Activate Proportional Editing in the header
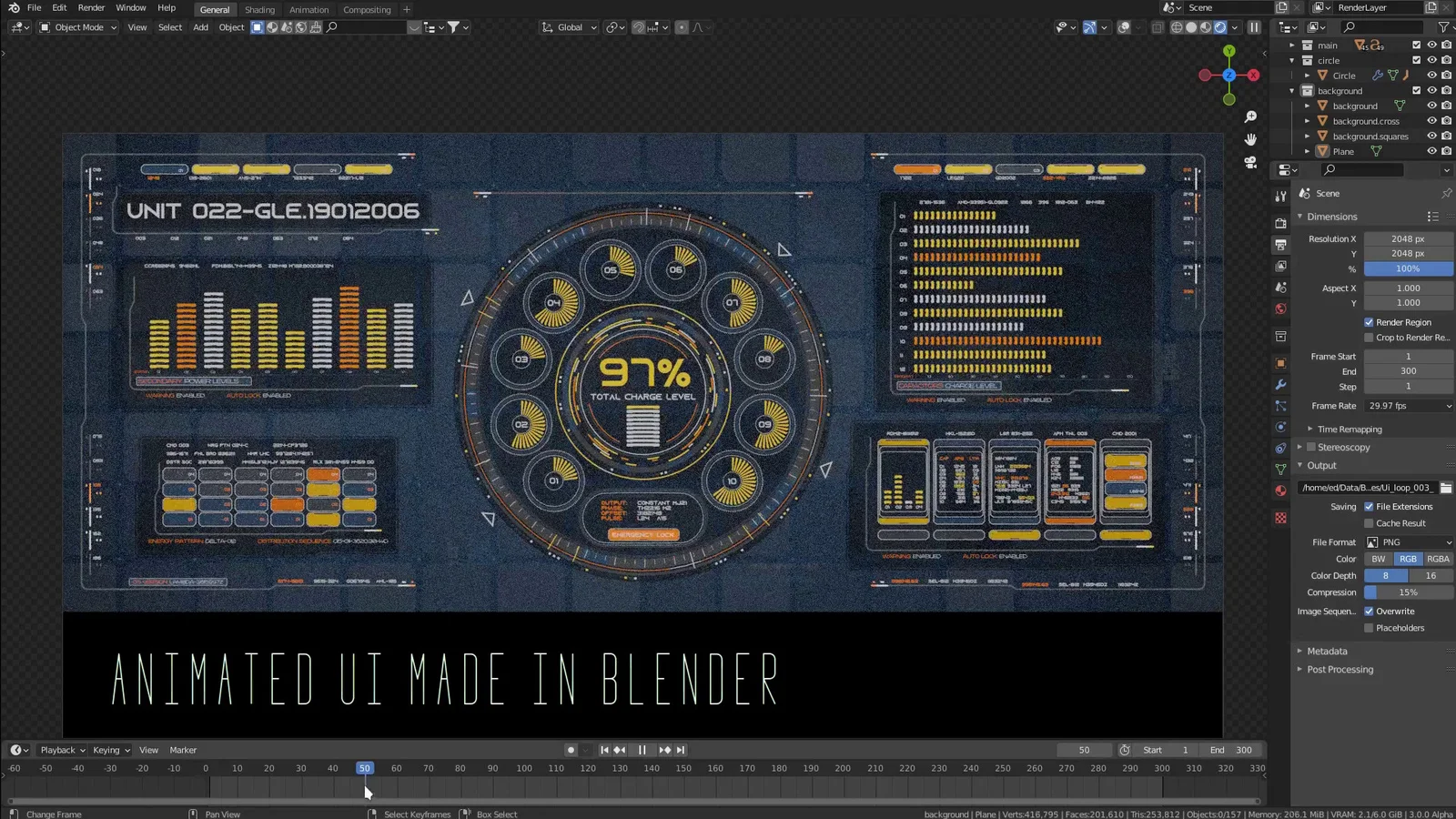The width and height of the screenshot is (1456, 819). 682,27
